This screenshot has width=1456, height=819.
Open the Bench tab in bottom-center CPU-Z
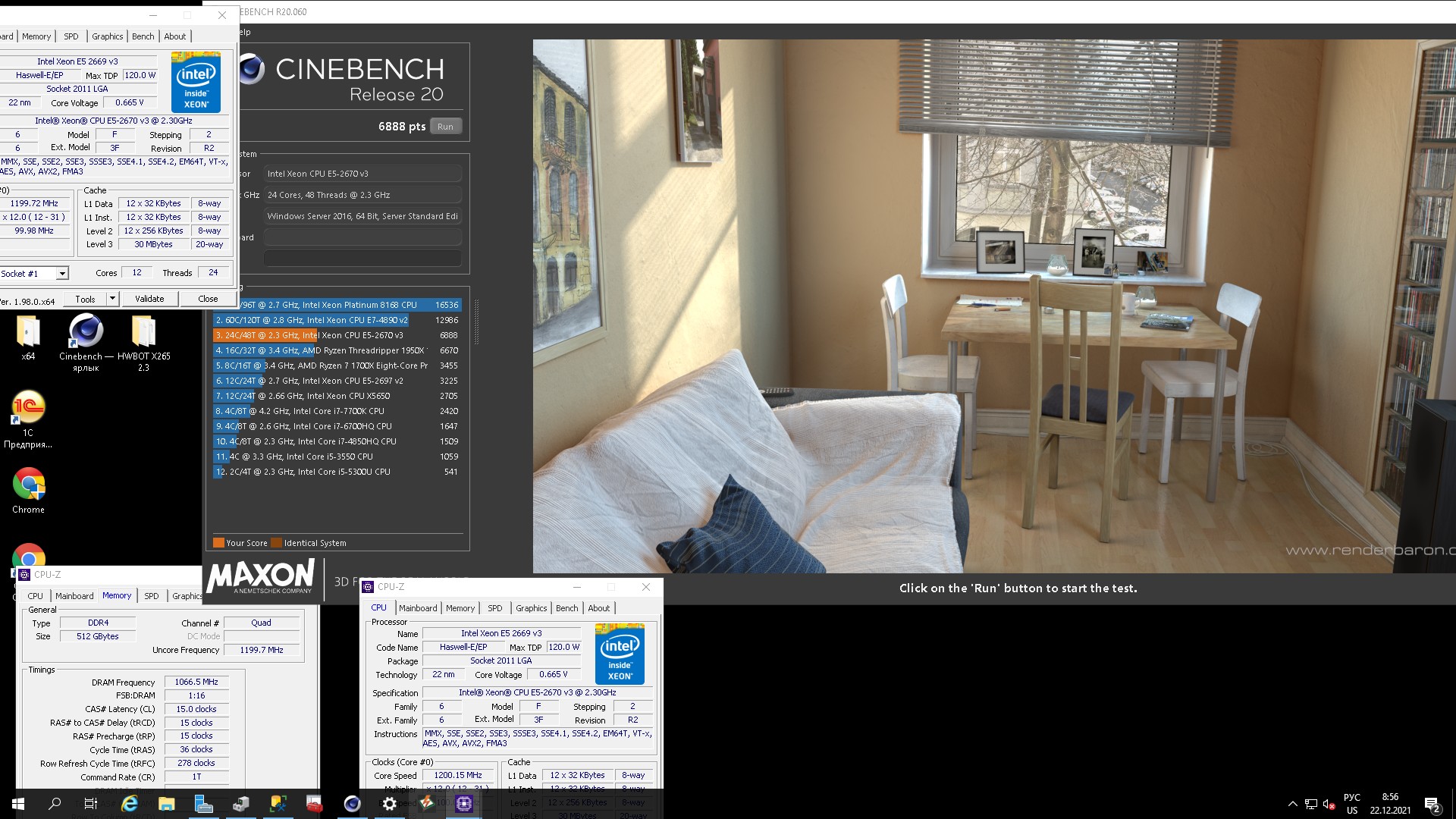pos(566,608)
